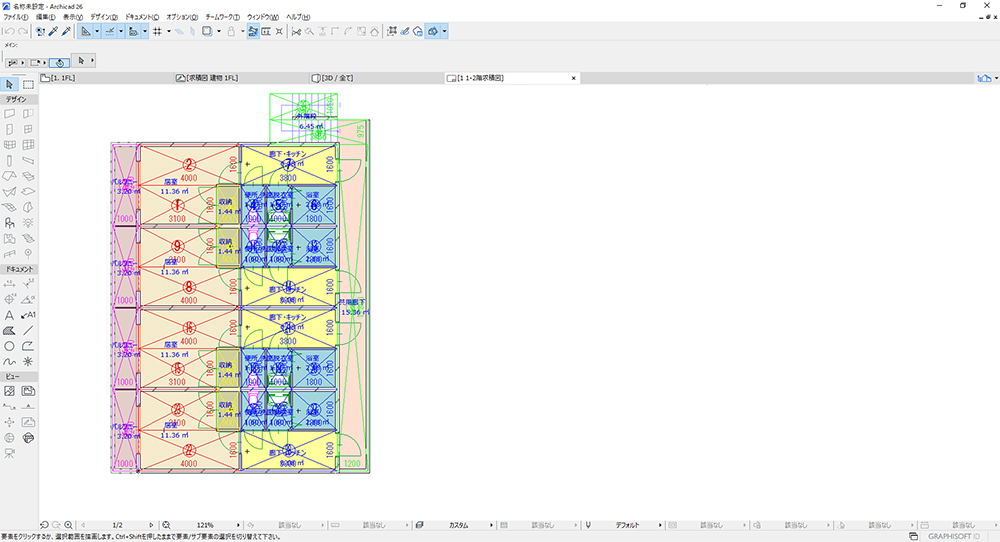Viewport: 1000px width, 542px height.
Task: Open the チームワーク menu
Action: click(x=223, y=17)
